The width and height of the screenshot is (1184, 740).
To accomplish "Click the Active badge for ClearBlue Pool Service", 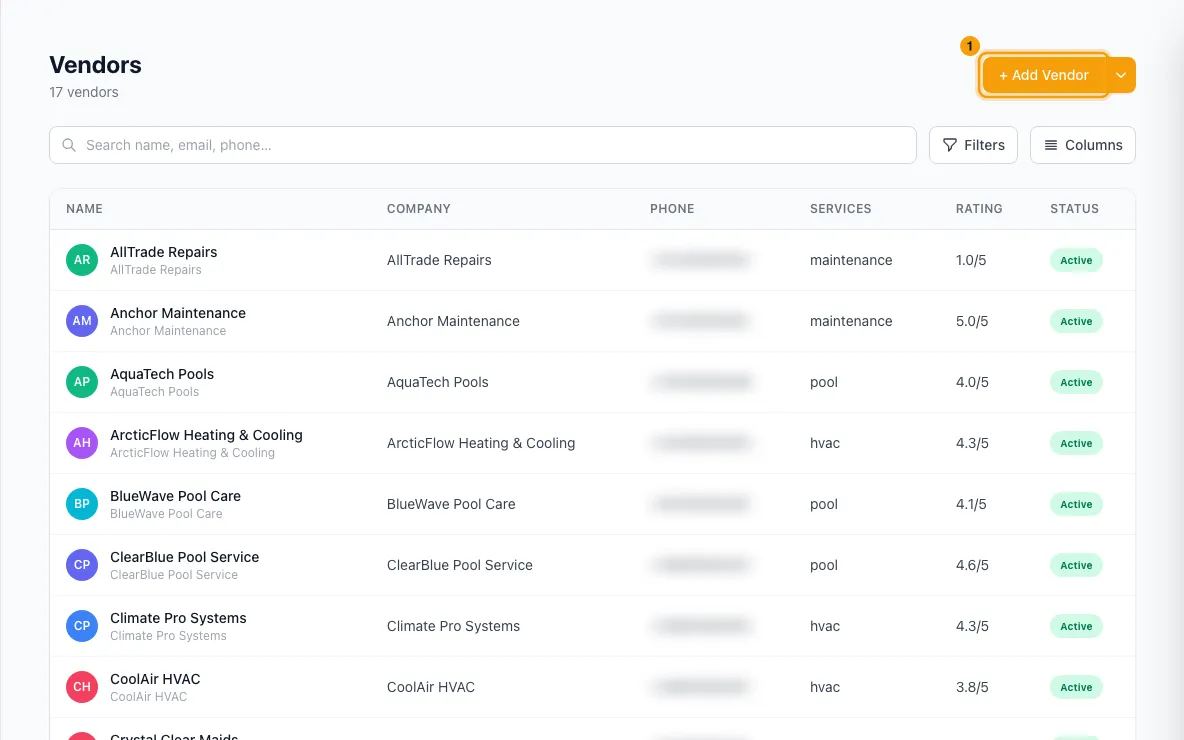I will pos(1076,566).
